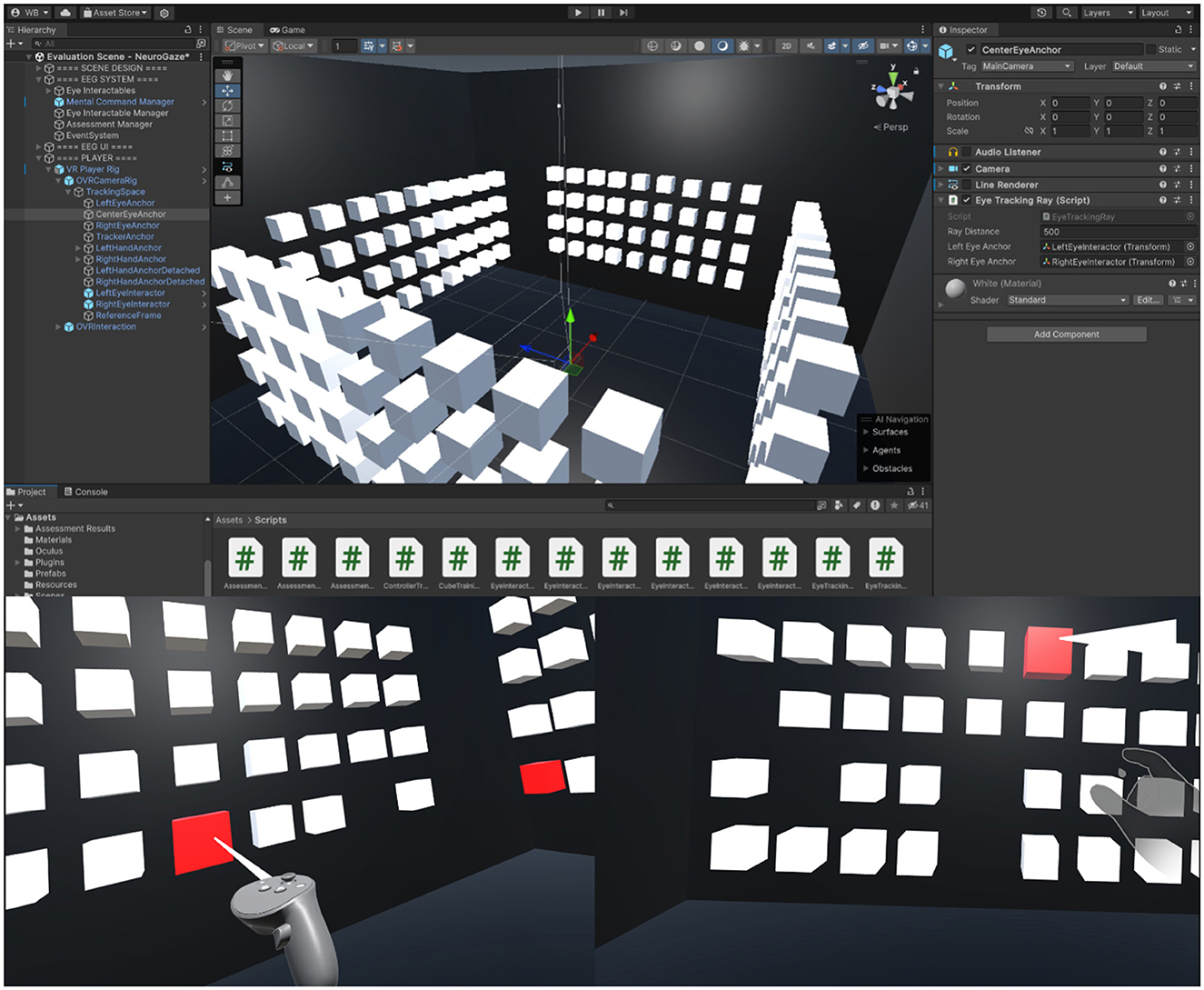Screen dimensions: 1204x990
Task: Disable the Camera component checkbox
Action: click(967, 169)
